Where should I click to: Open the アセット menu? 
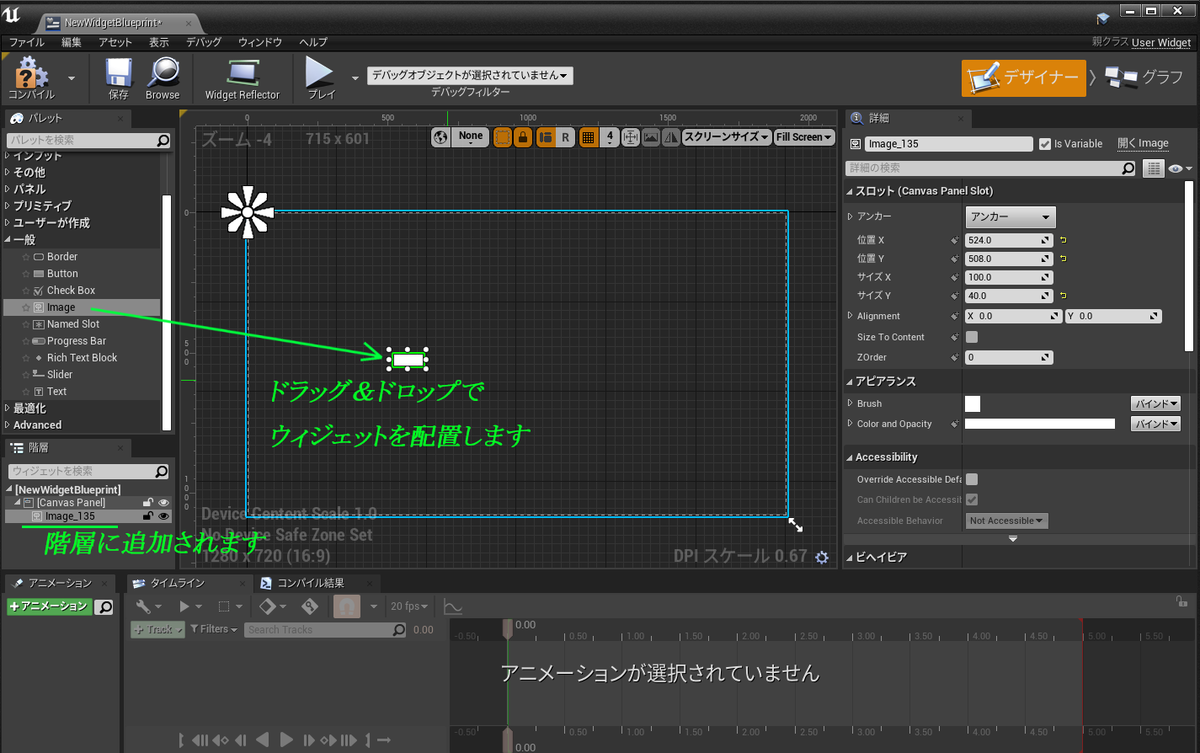[115, 42]
